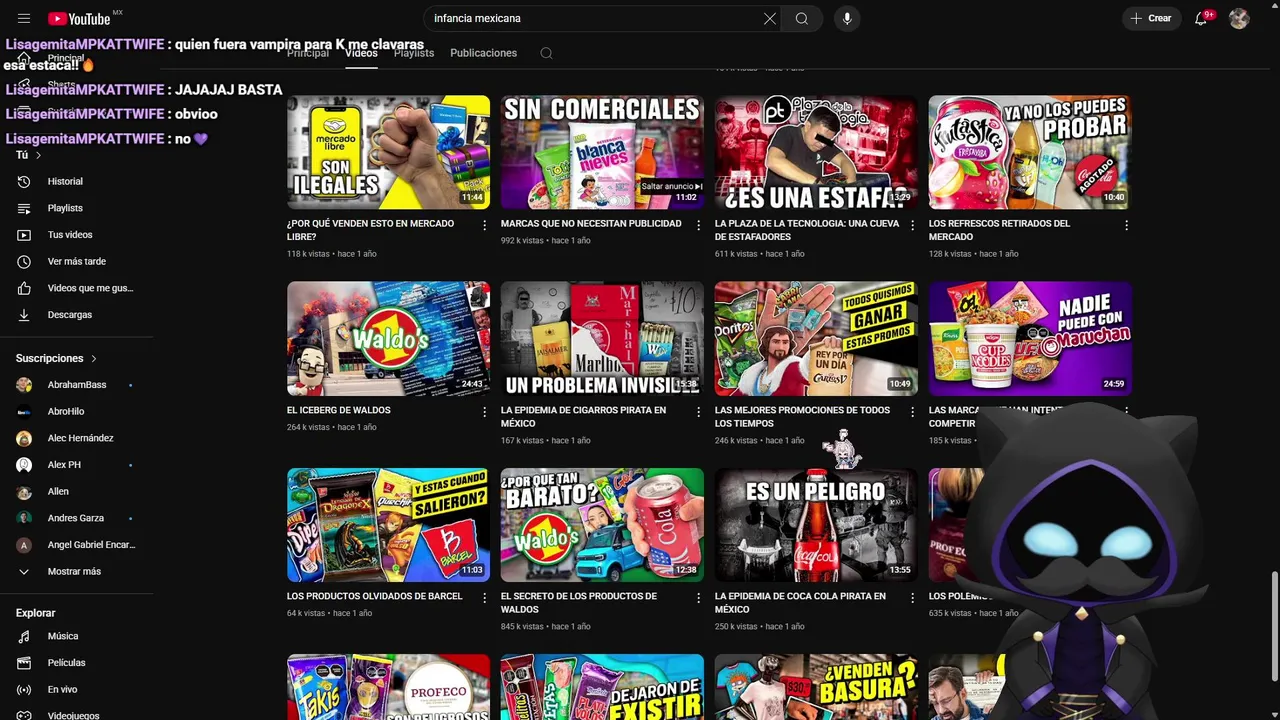The height and width of the screenshot is (720, 1280).
Task: Search within channel magnifier icon
Action: pos(546,53)
